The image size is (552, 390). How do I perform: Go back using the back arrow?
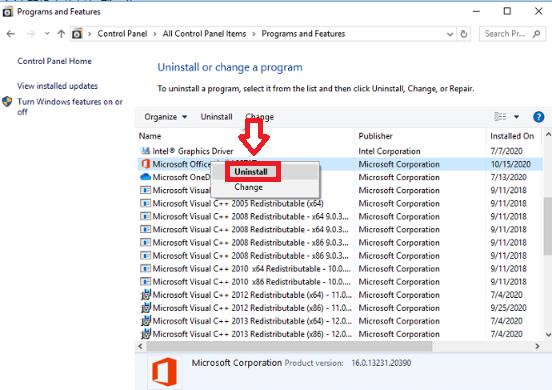(x=11, y=34)
